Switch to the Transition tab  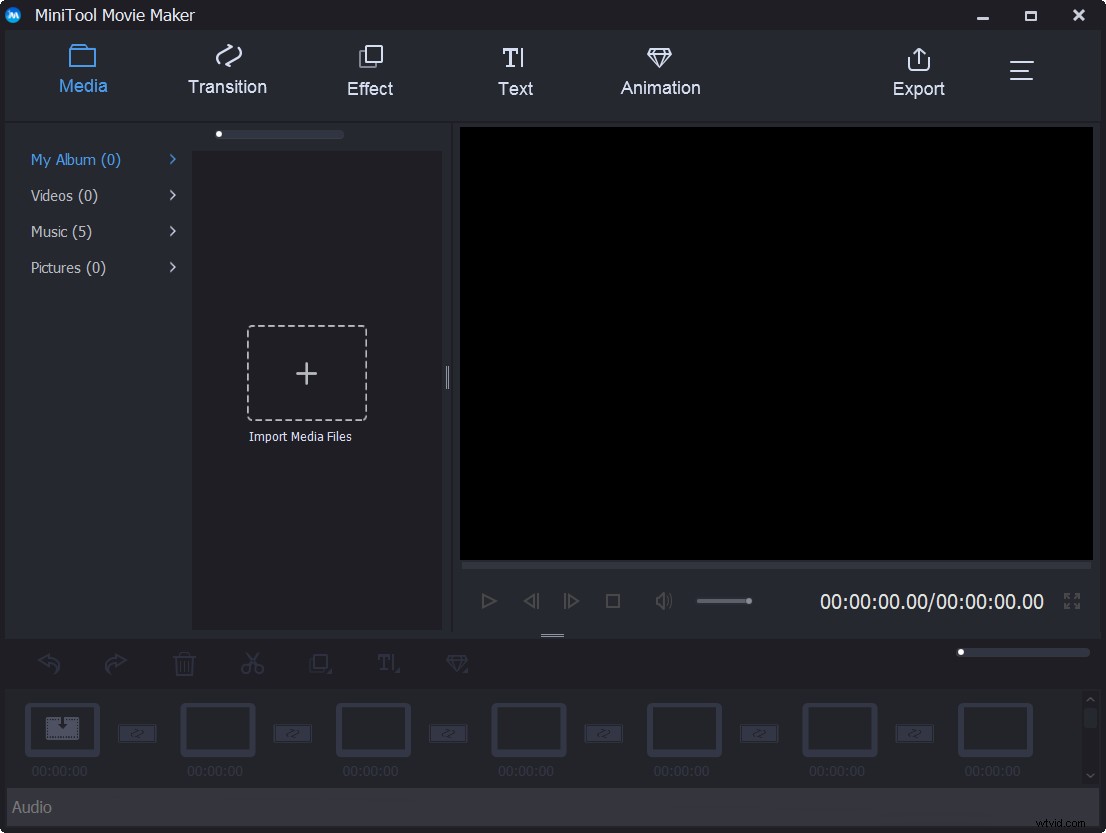(x=227, y=70)
